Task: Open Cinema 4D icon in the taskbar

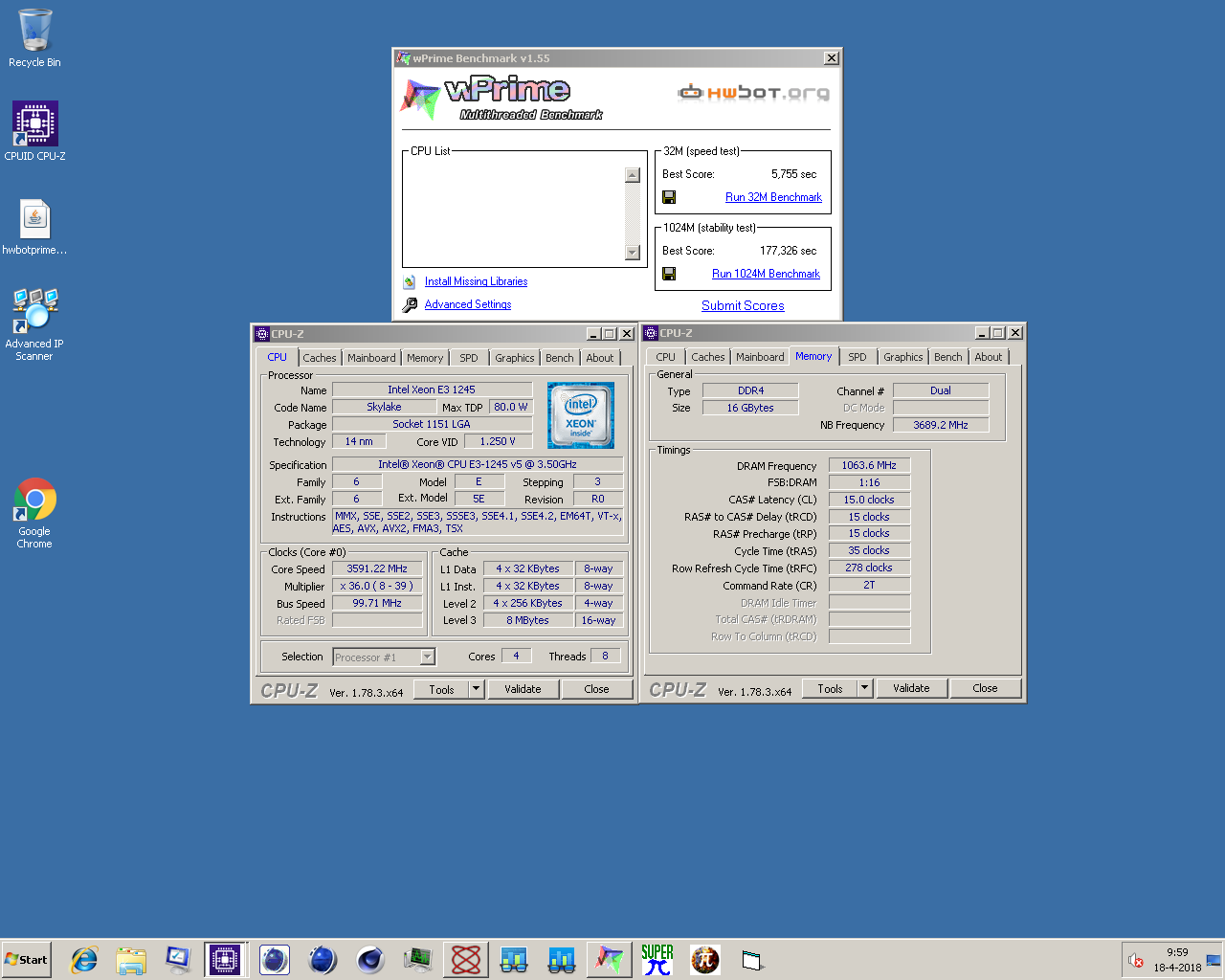Action: tap(369, 959)
